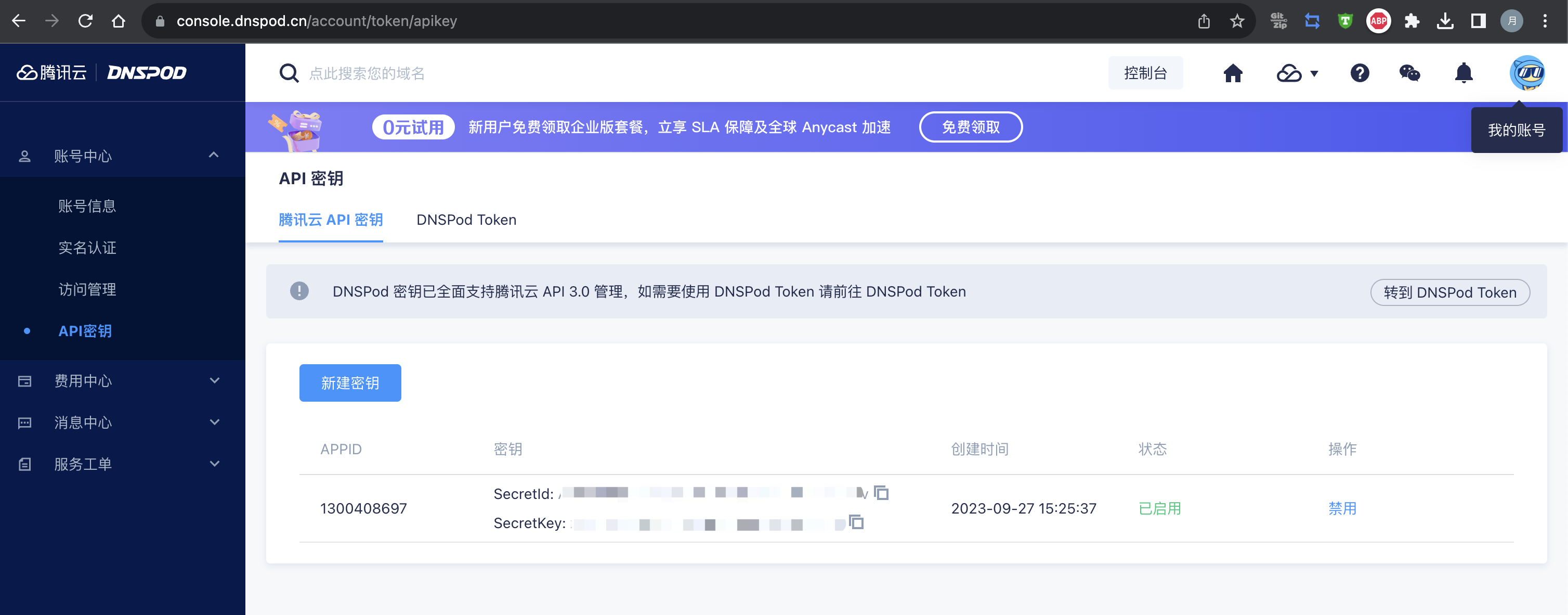Open the blue sync arrows extension icon

1312,21
